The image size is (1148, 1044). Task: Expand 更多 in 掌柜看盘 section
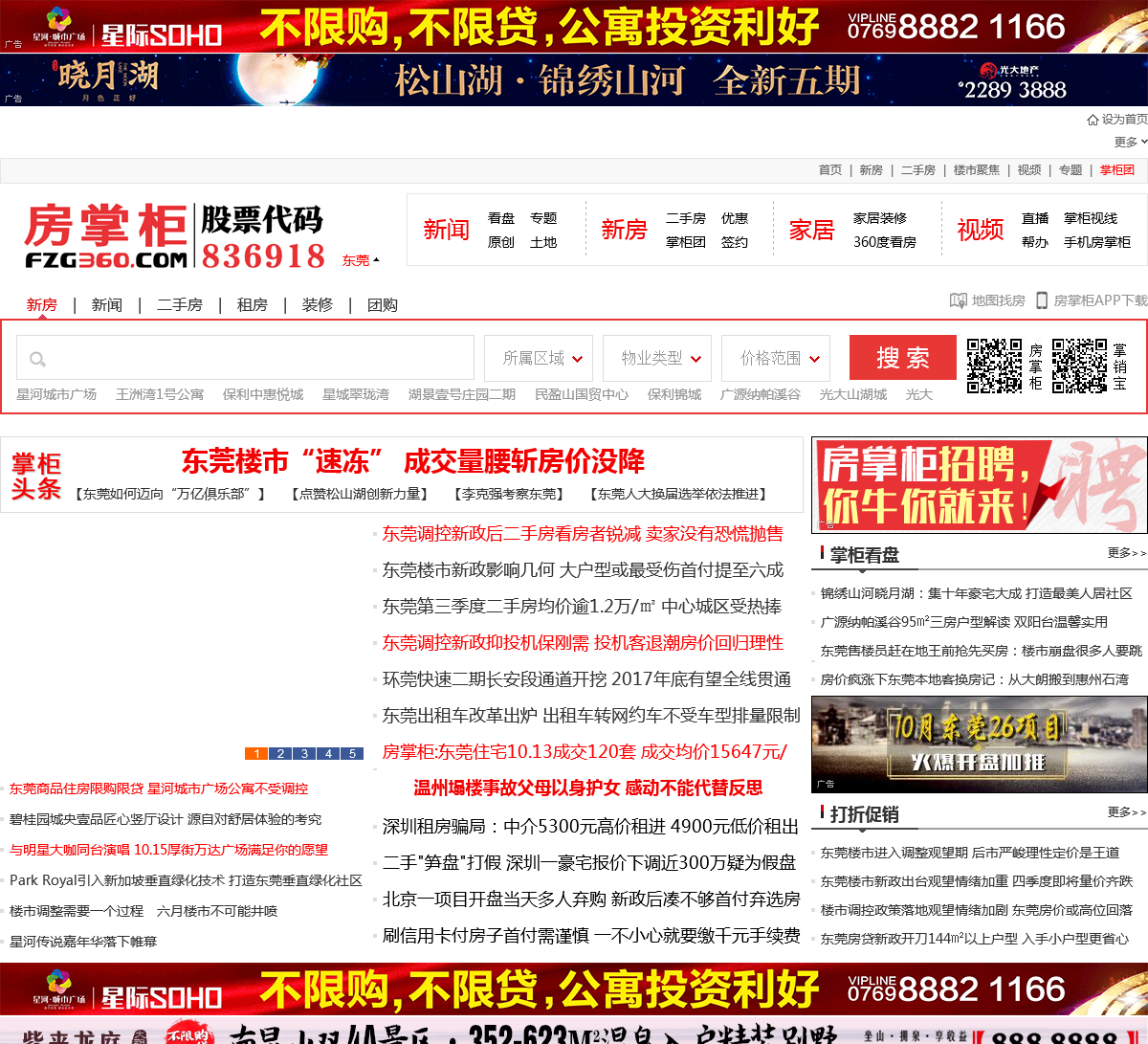[x=1126, y=553]
